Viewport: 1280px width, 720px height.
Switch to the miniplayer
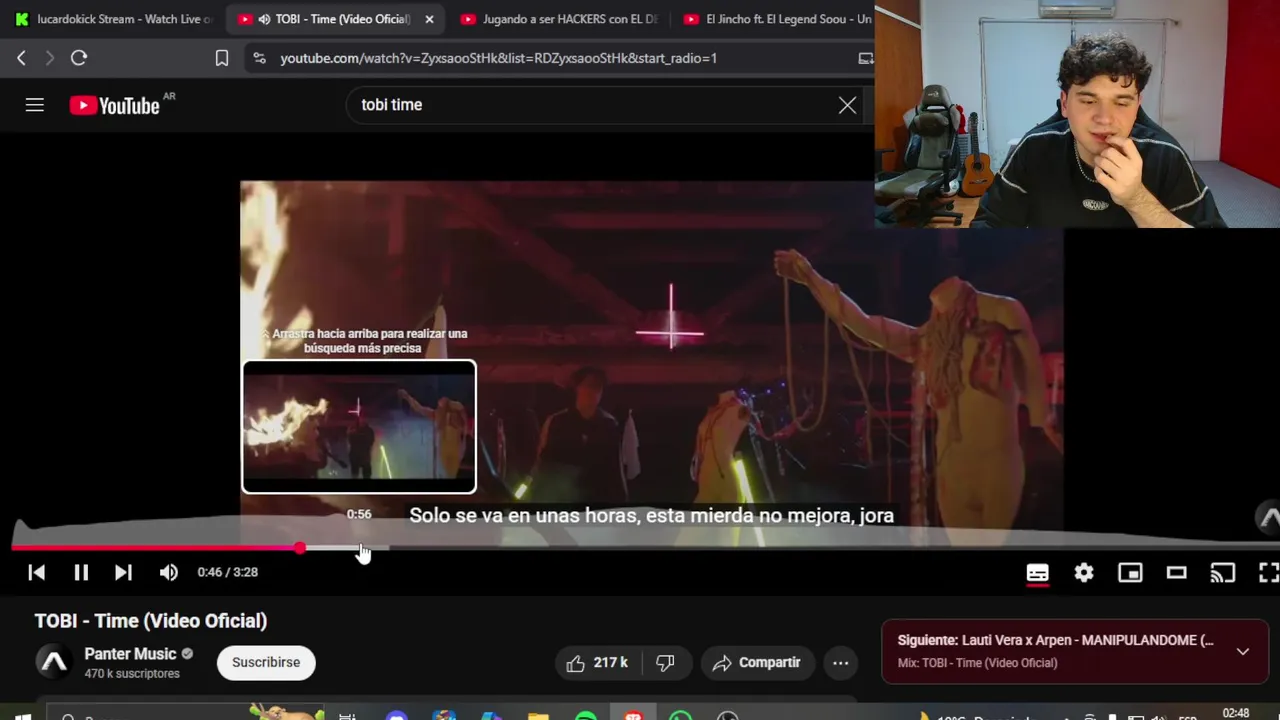[1130, 573]
